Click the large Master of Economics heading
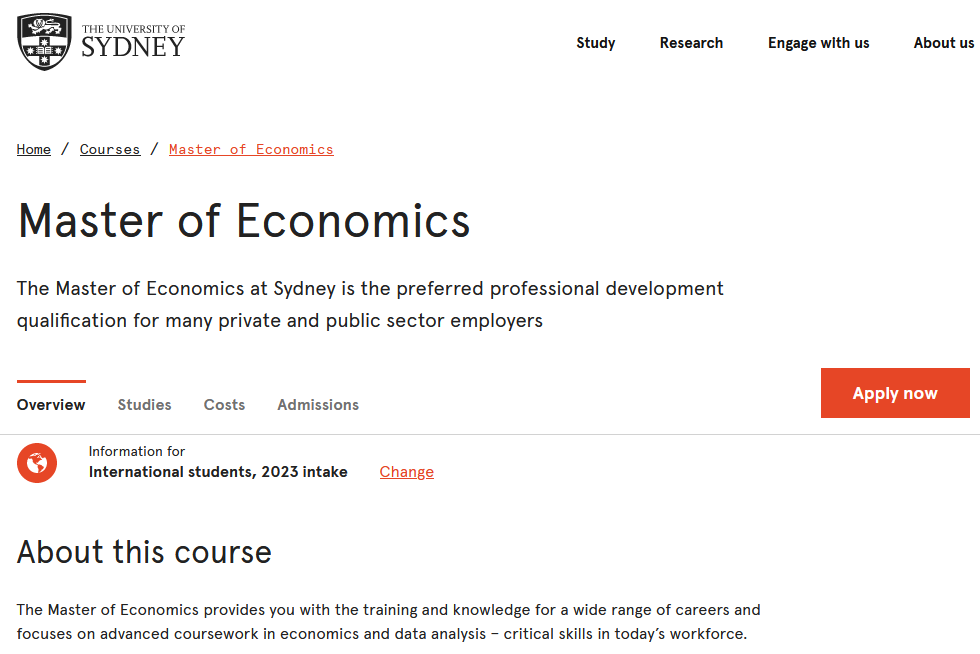Image resolution: width=980 pixels, height=654 pixels. [244, 221]
